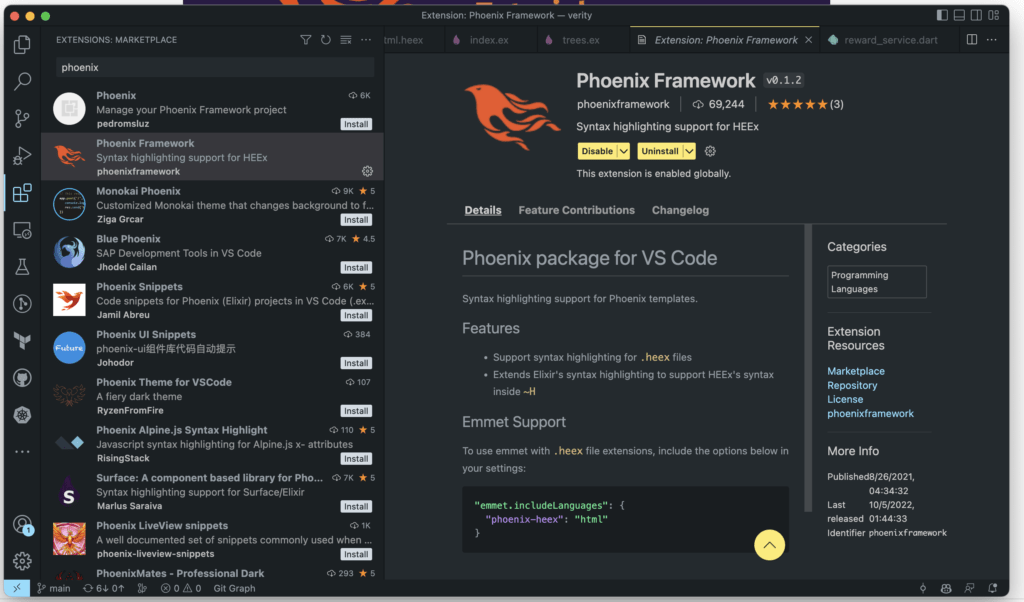Viewport: 1024px width, 602px height.
Task: Disable the Phoenix Framework extension
Action: (x=597, y=151)
